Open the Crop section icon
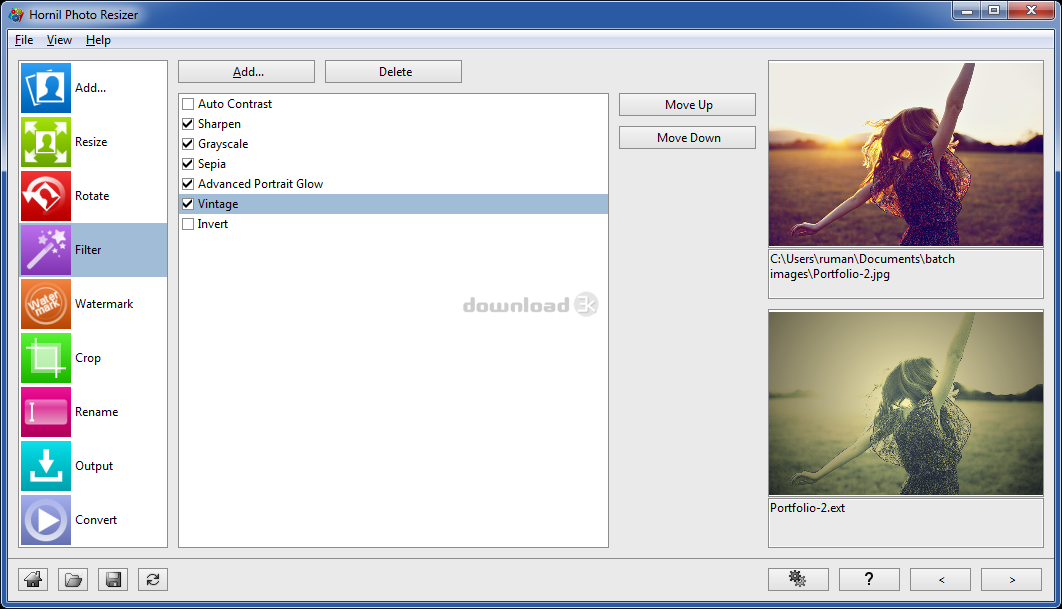The image size is (1062, 609). point(46,358)
